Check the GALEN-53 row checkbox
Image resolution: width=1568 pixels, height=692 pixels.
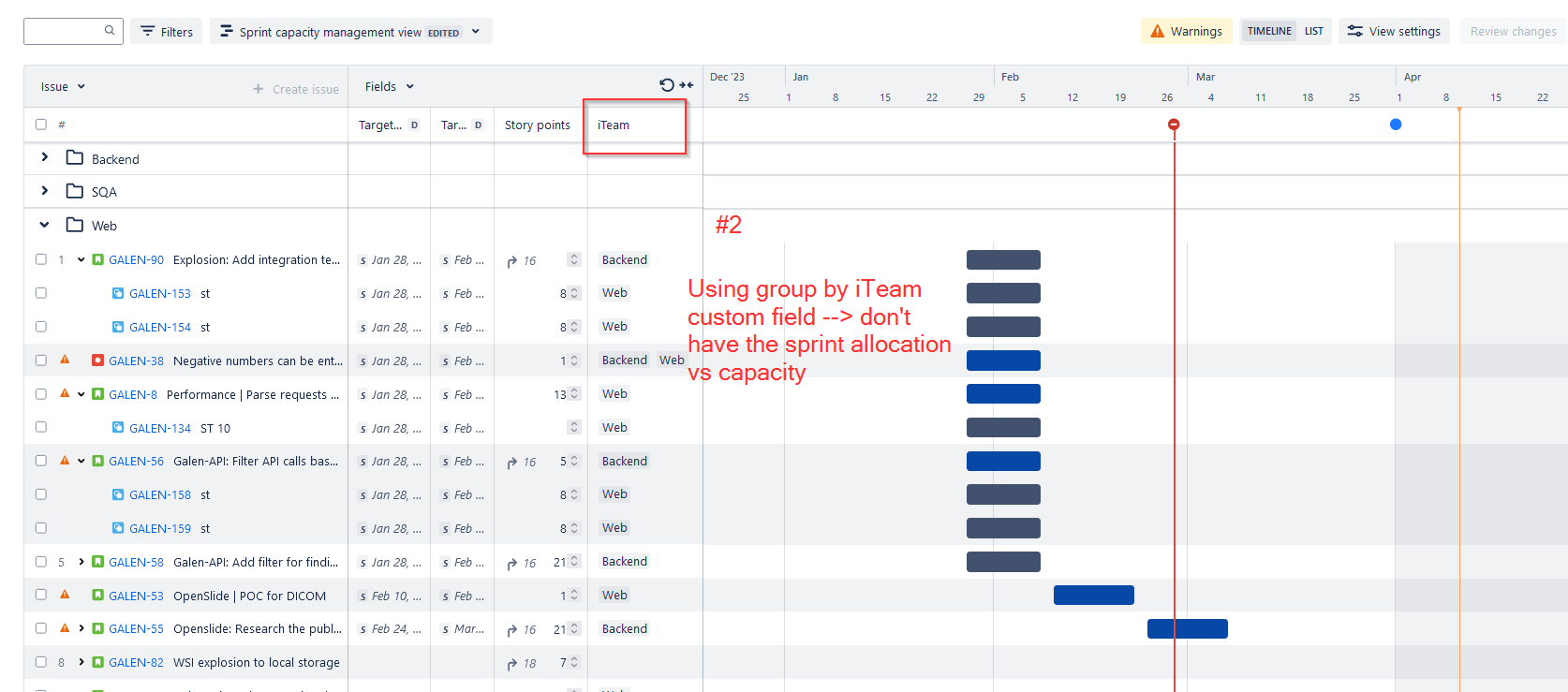[x=41, y=595]
